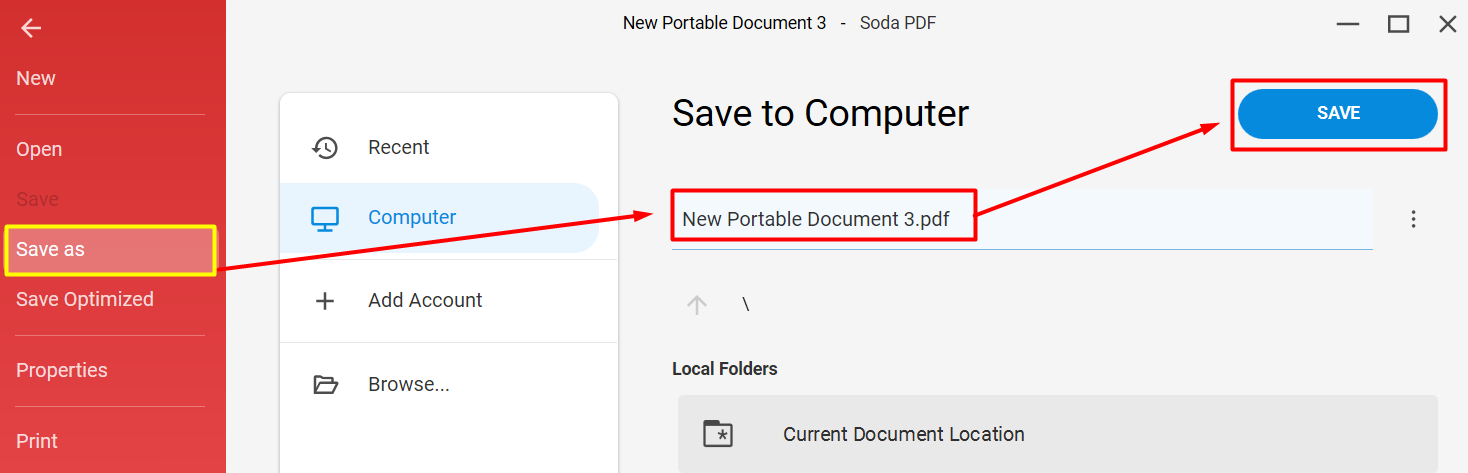Open the Browse... location entry
Viewport: 1468px width, 473px height.
[x=439, y=384]
